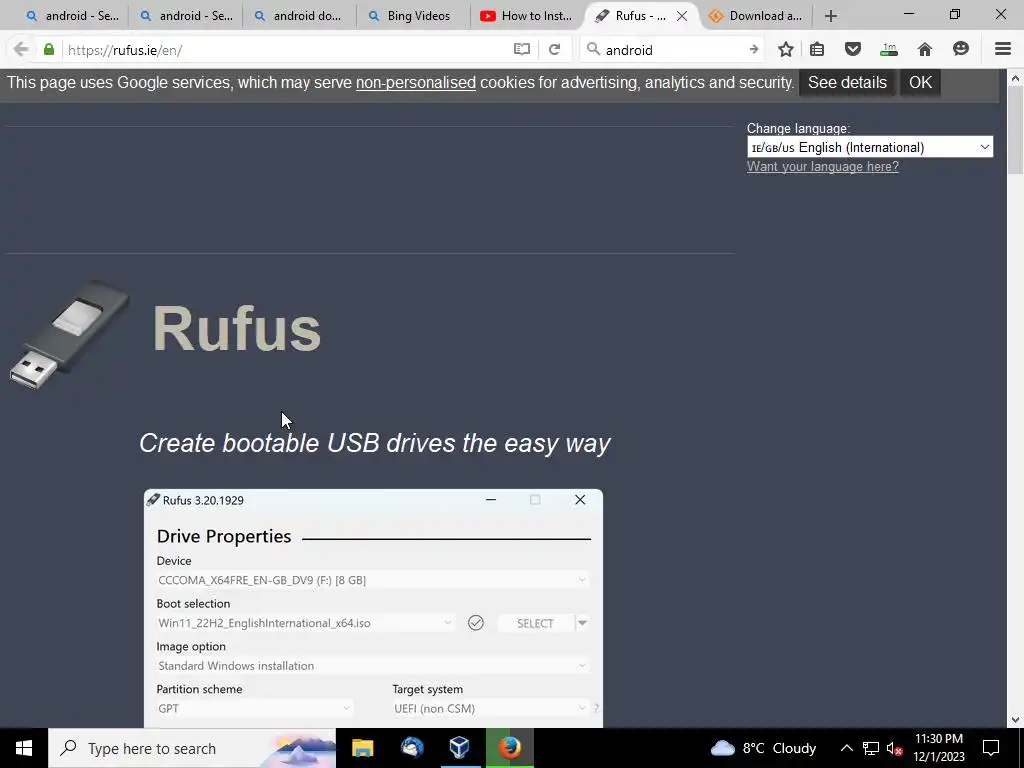Viewport: 1024px width, 768px height.
Task: Open Thunderbird from the taskbar
Action: tap(412, 748)
